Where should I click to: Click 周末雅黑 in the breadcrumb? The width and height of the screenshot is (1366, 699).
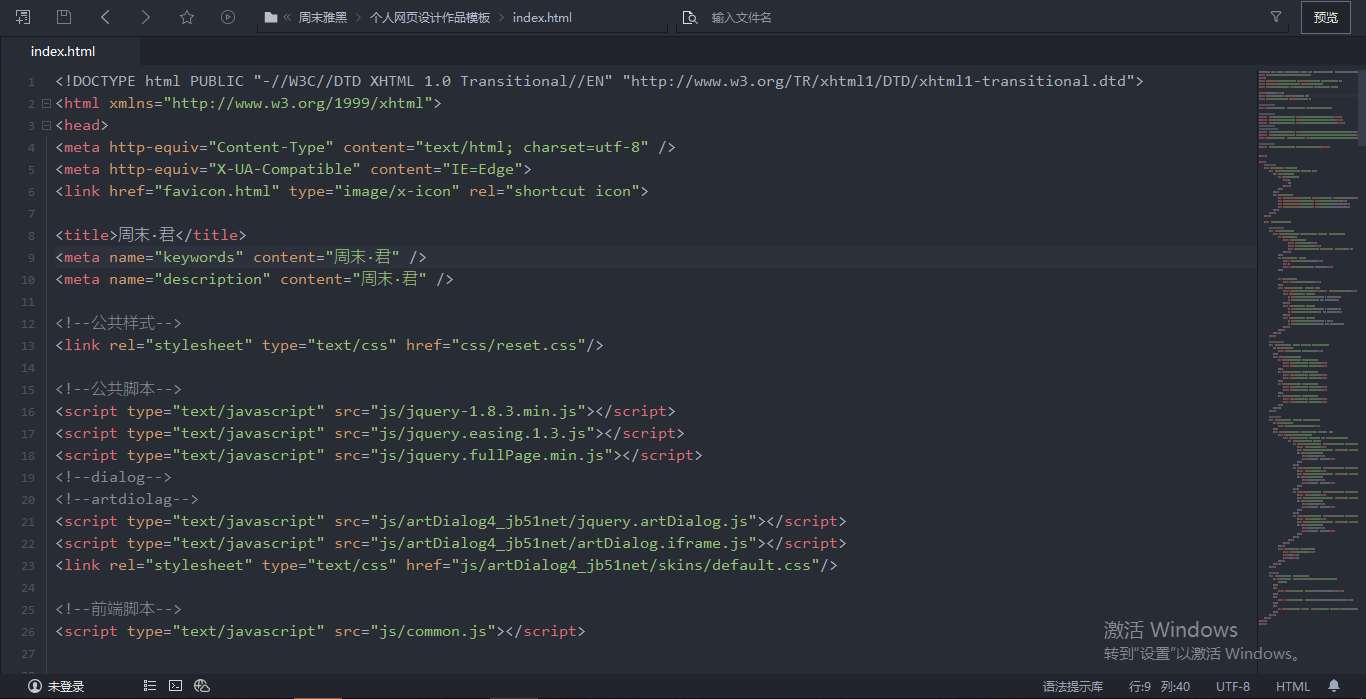click(x=322, y=17)
